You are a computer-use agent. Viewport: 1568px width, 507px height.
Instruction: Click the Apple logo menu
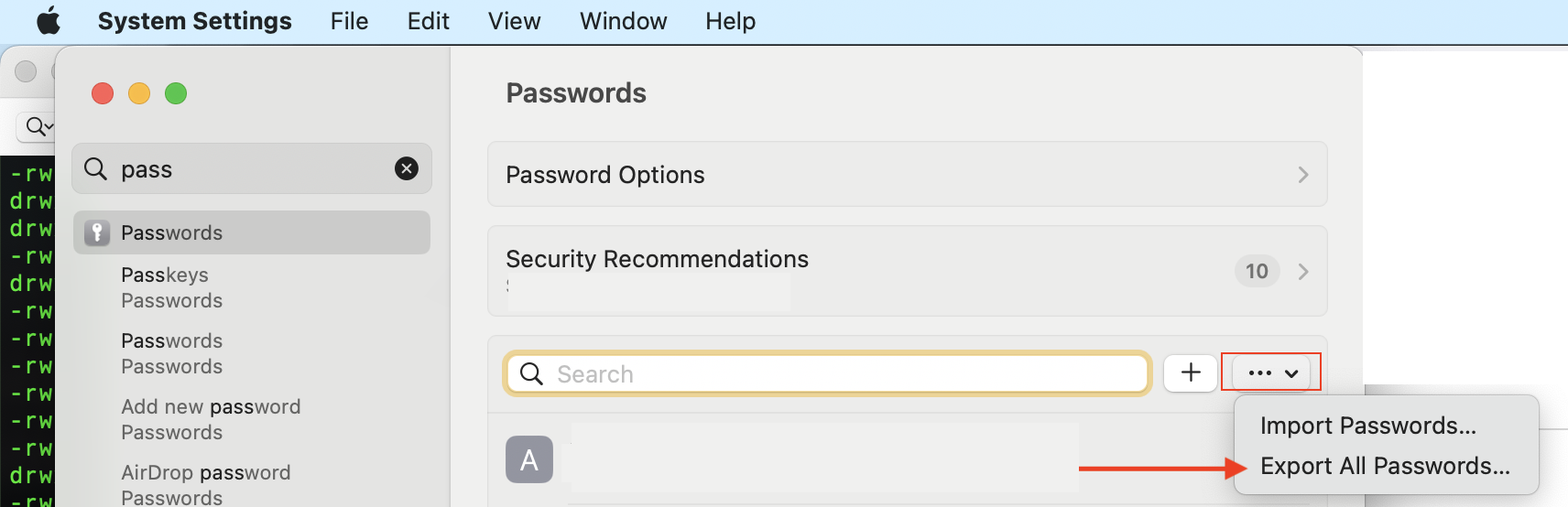(x=49, y=20)
